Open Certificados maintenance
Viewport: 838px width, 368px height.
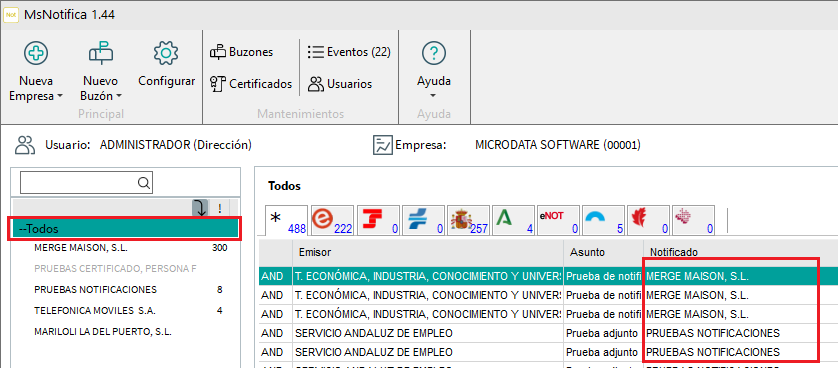tap(251, 84)
